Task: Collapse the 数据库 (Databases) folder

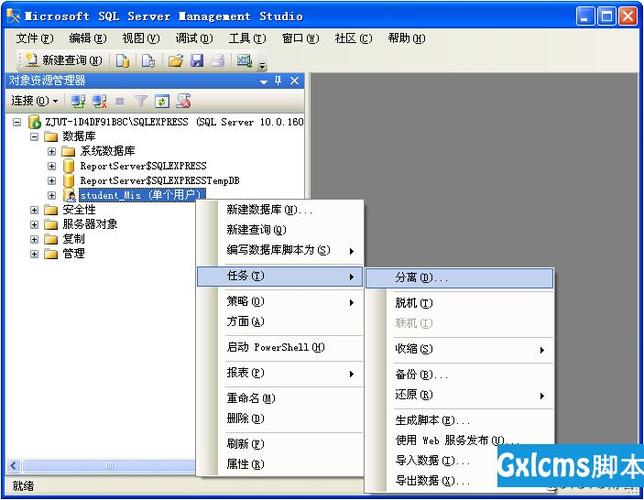Action: point(34,137)
